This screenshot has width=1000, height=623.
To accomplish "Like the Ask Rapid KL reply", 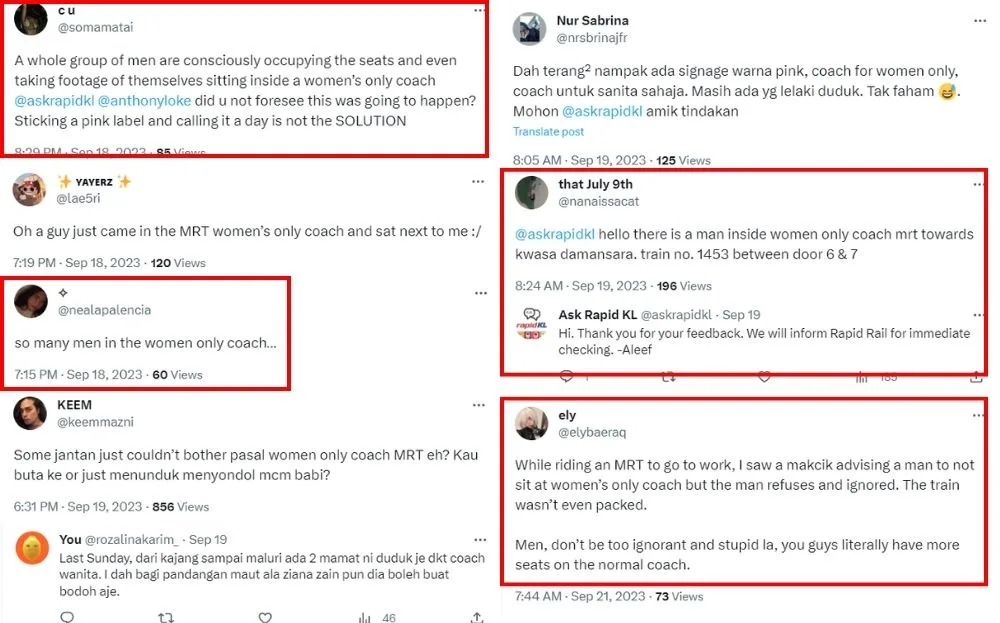I will click(x=764, y=377).
